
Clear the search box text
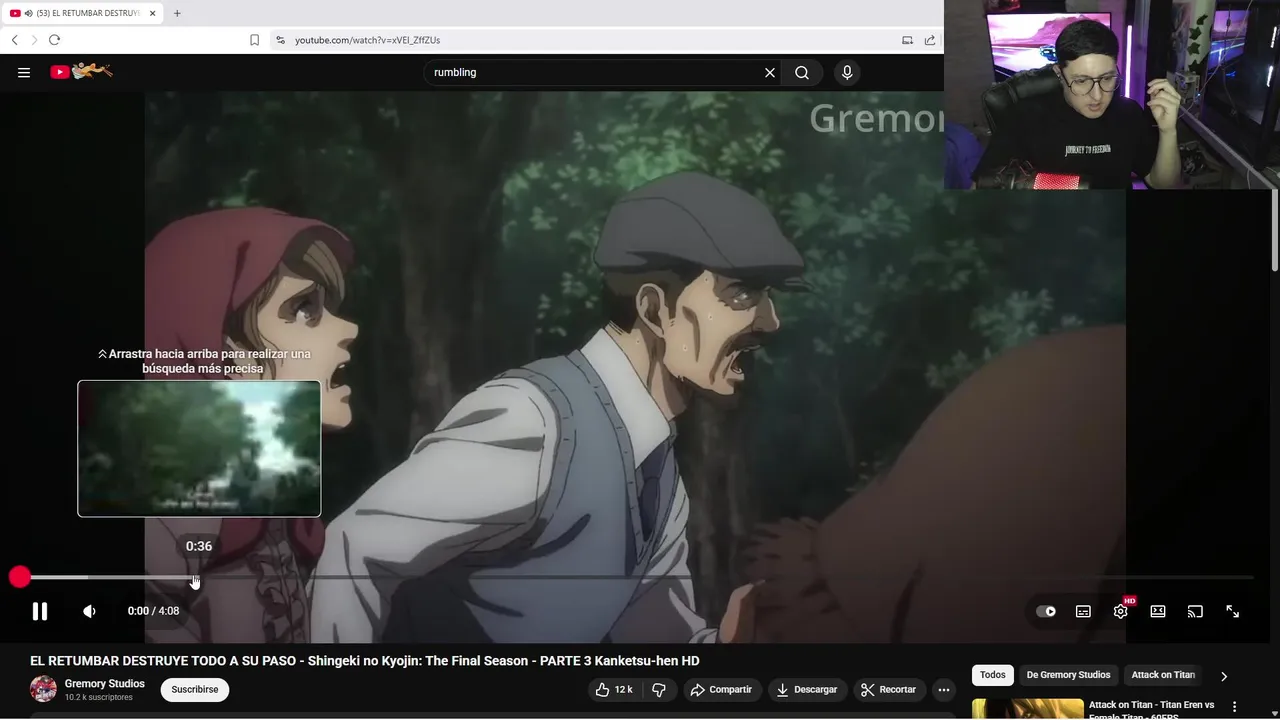tap(770, 72)
